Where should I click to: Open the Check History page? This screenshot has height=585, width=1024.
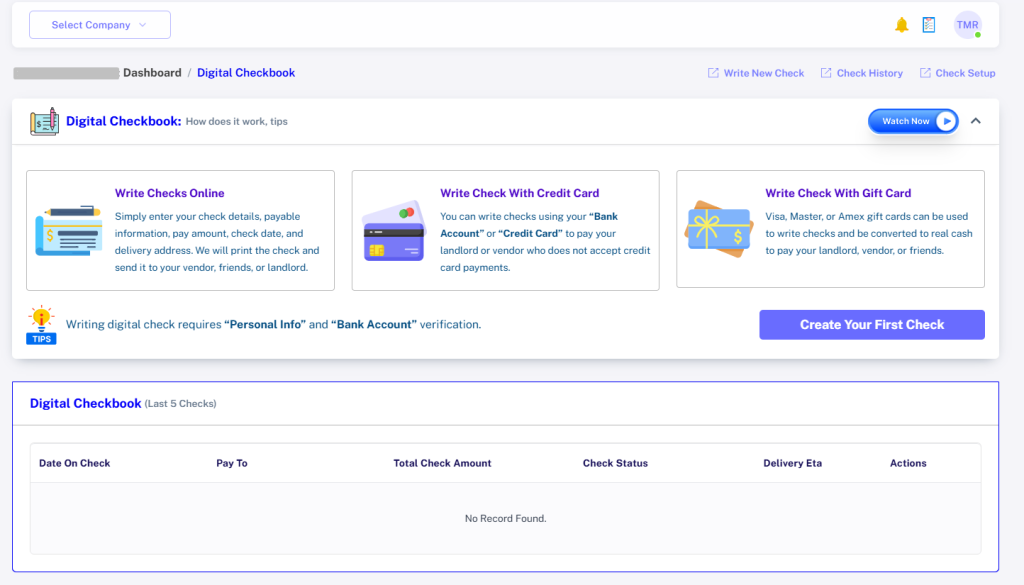pos(869,73)
